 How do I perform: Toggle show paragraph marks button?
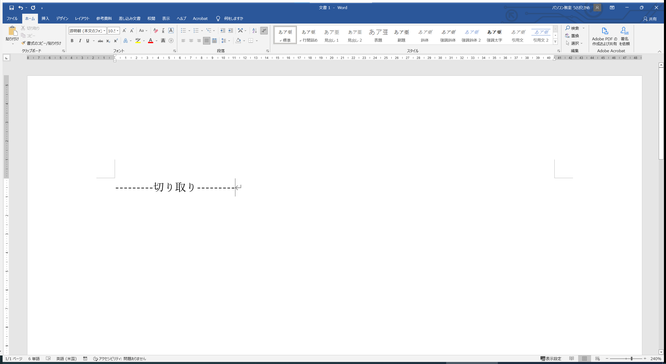click(x=264, y=31)
